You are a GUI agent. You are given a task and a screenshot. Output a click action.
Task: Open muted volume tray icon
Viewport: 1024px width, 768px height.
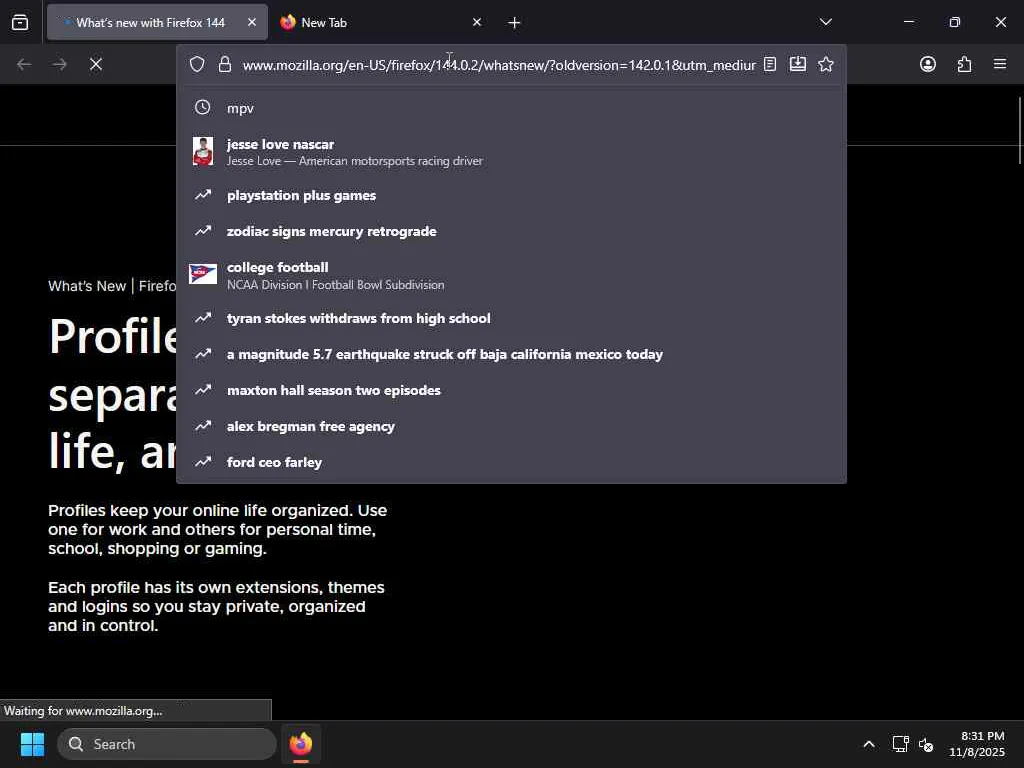click(x=925, y=744)
